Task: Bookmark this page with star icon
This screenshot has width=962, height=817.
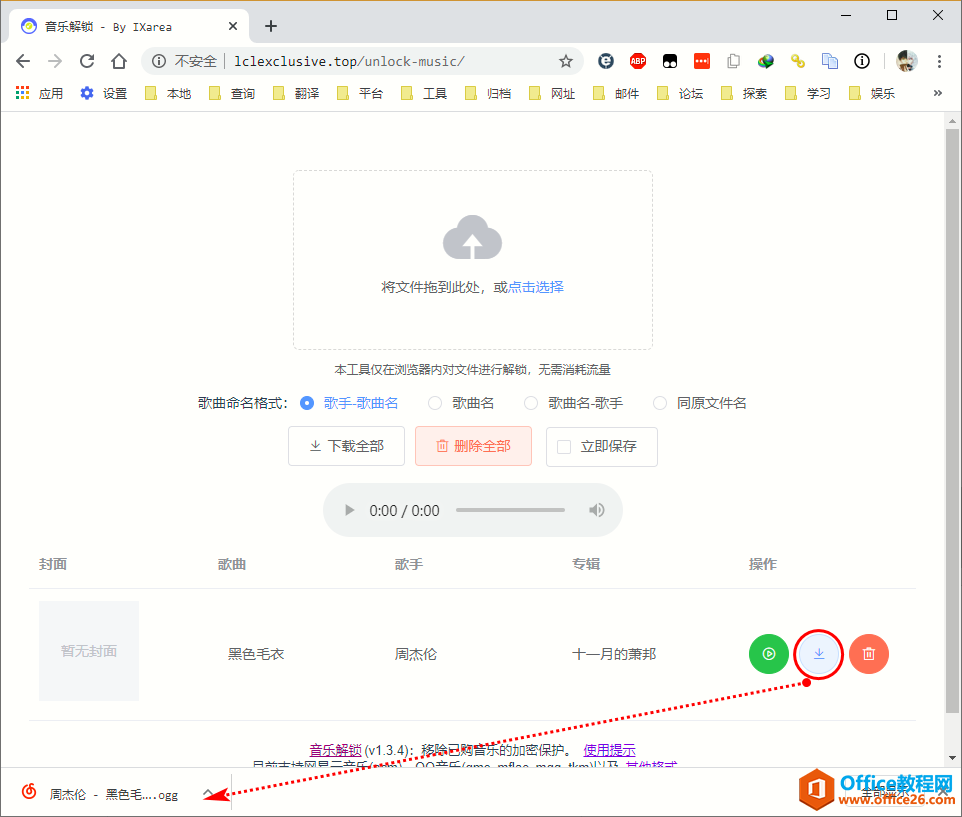Action: pos(566,61)
